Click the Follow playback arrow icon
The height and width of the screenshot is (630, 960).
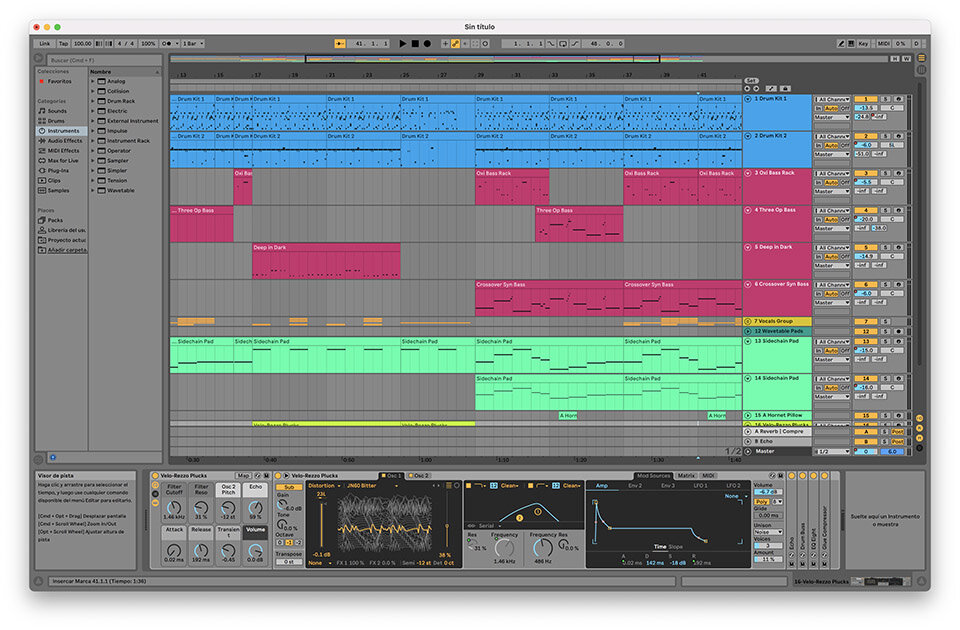coord(340,44)
